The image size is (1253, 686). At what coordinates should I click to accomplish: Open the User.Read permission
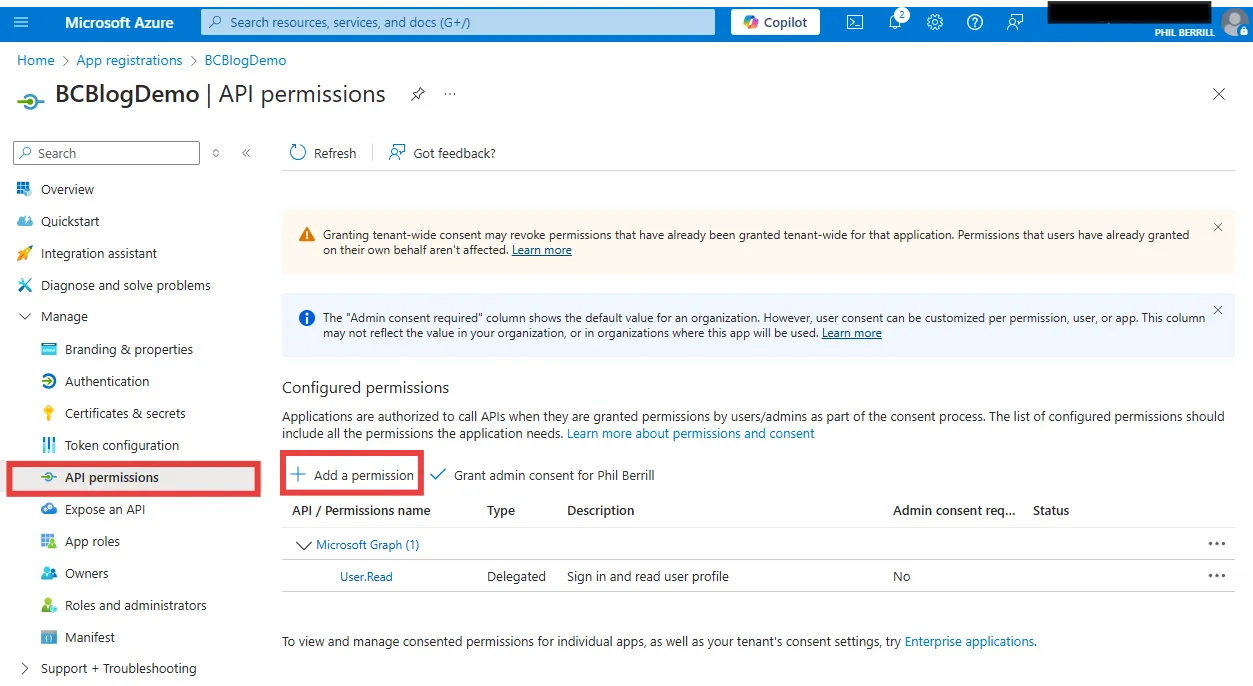(x=366, y=576)
